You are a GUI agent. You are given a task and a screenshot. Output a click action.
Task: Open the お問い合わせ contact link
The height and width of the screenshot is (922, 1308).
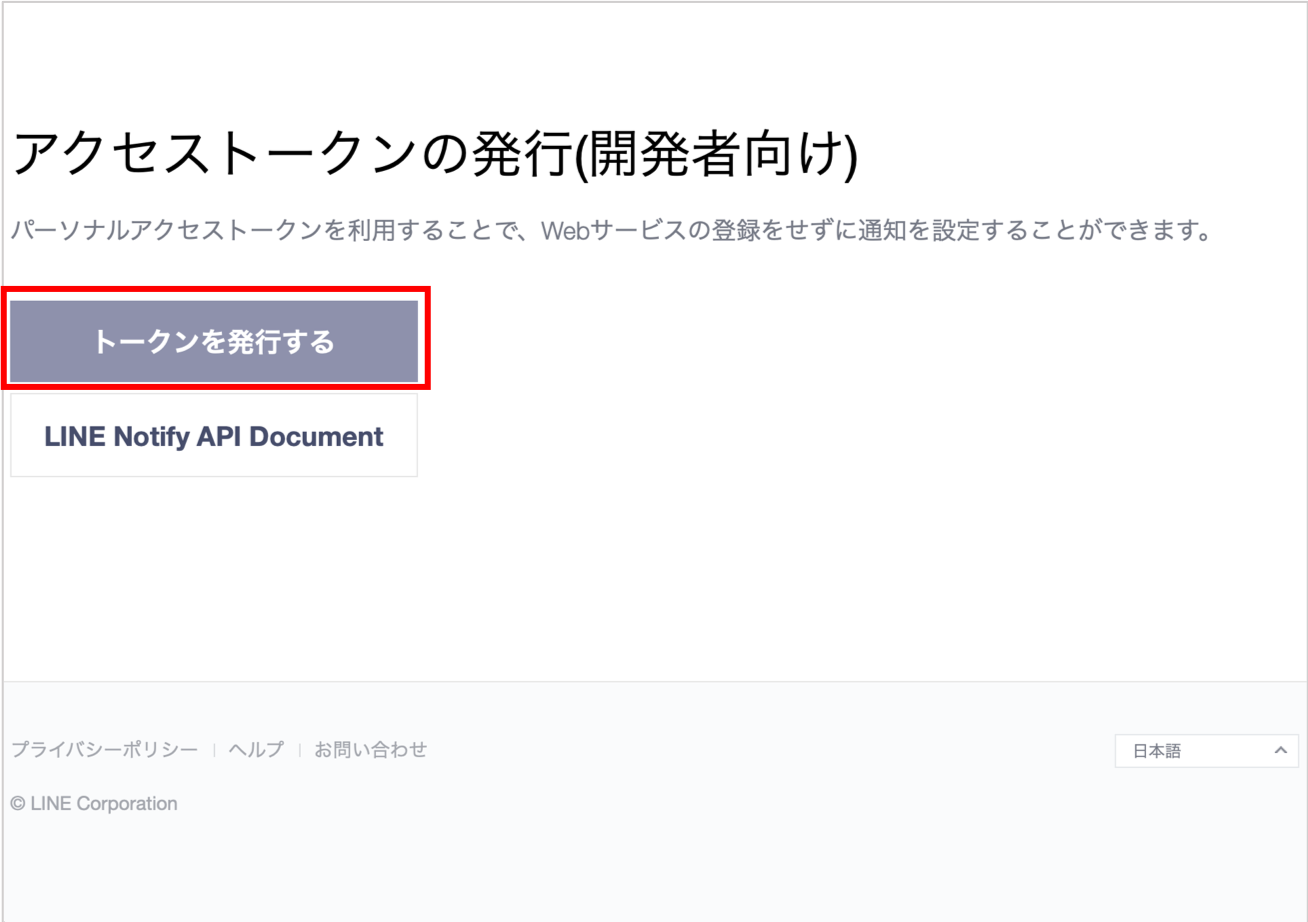point(370,749)
